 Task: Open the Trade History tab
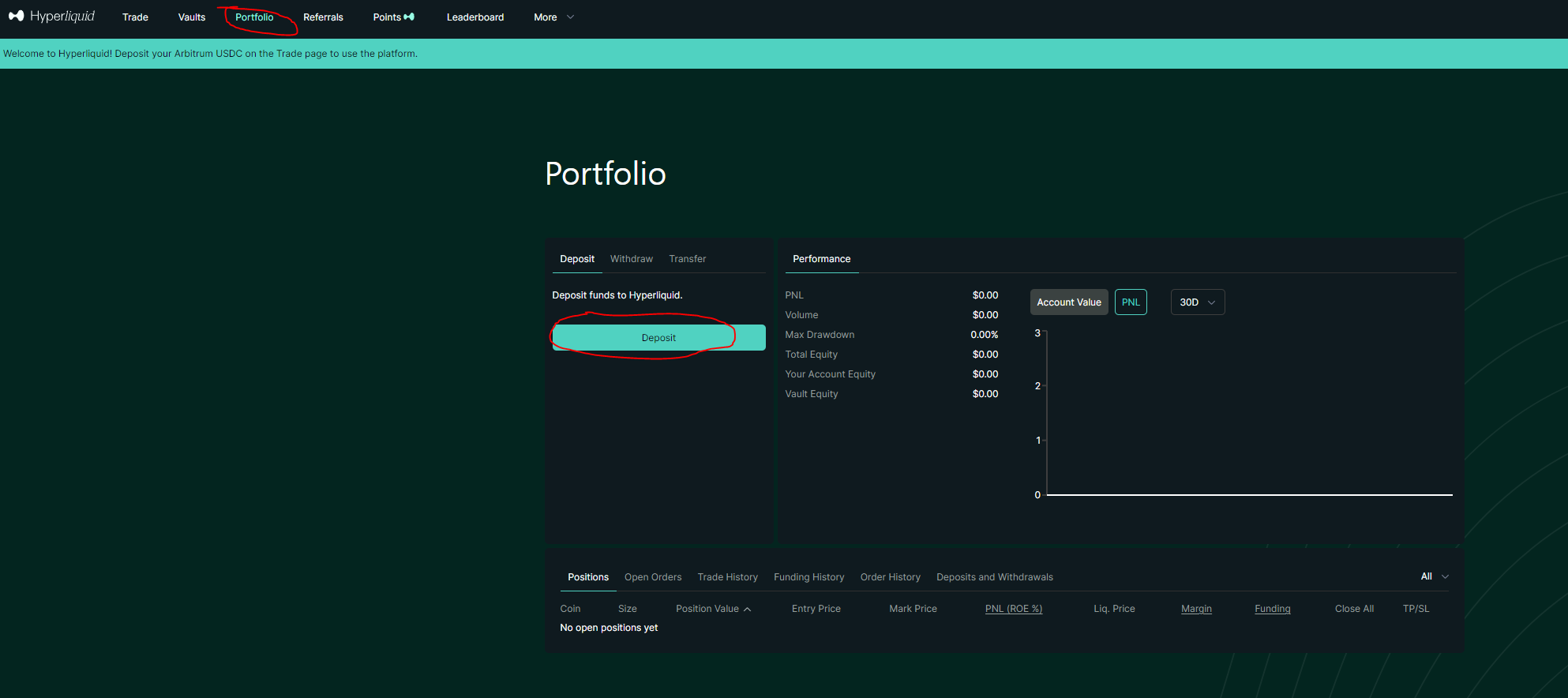tap(728, 577)
